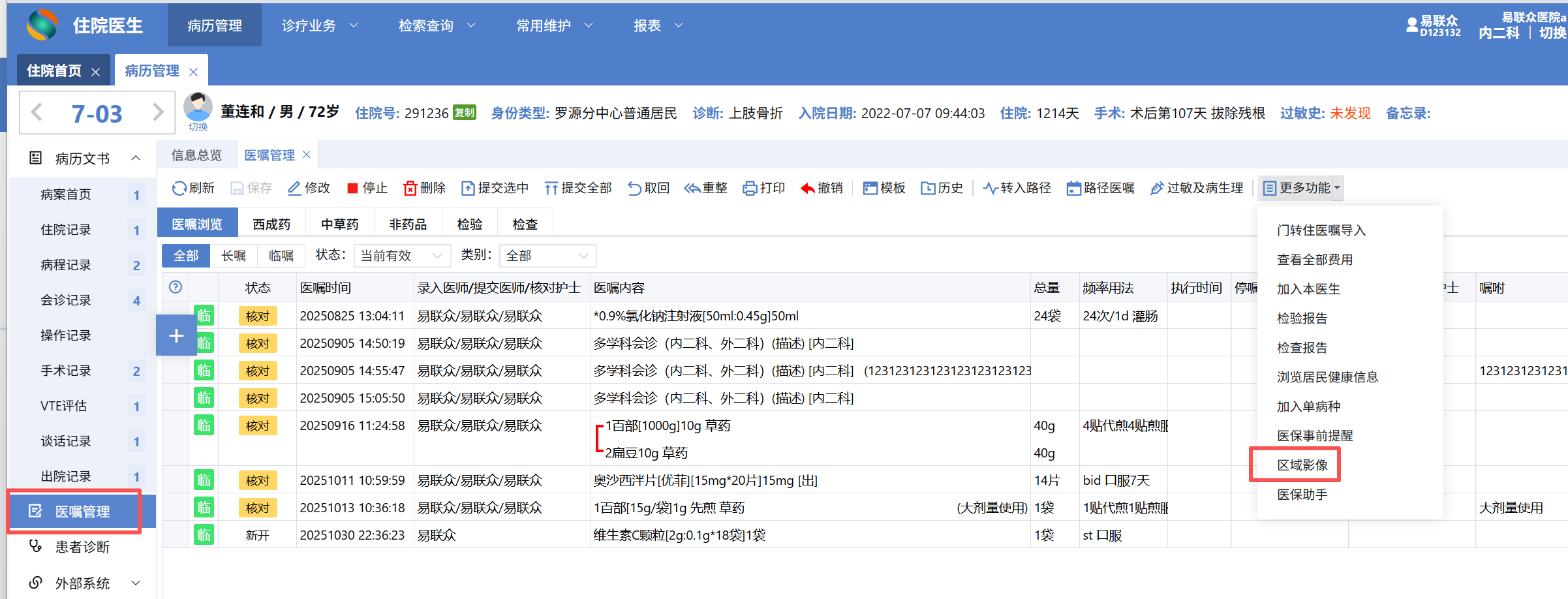Screen dimensions: 1568x599
Task: Click 切换 department switch link at top right
Action: pyautogui.click(x=1553, y=33)
